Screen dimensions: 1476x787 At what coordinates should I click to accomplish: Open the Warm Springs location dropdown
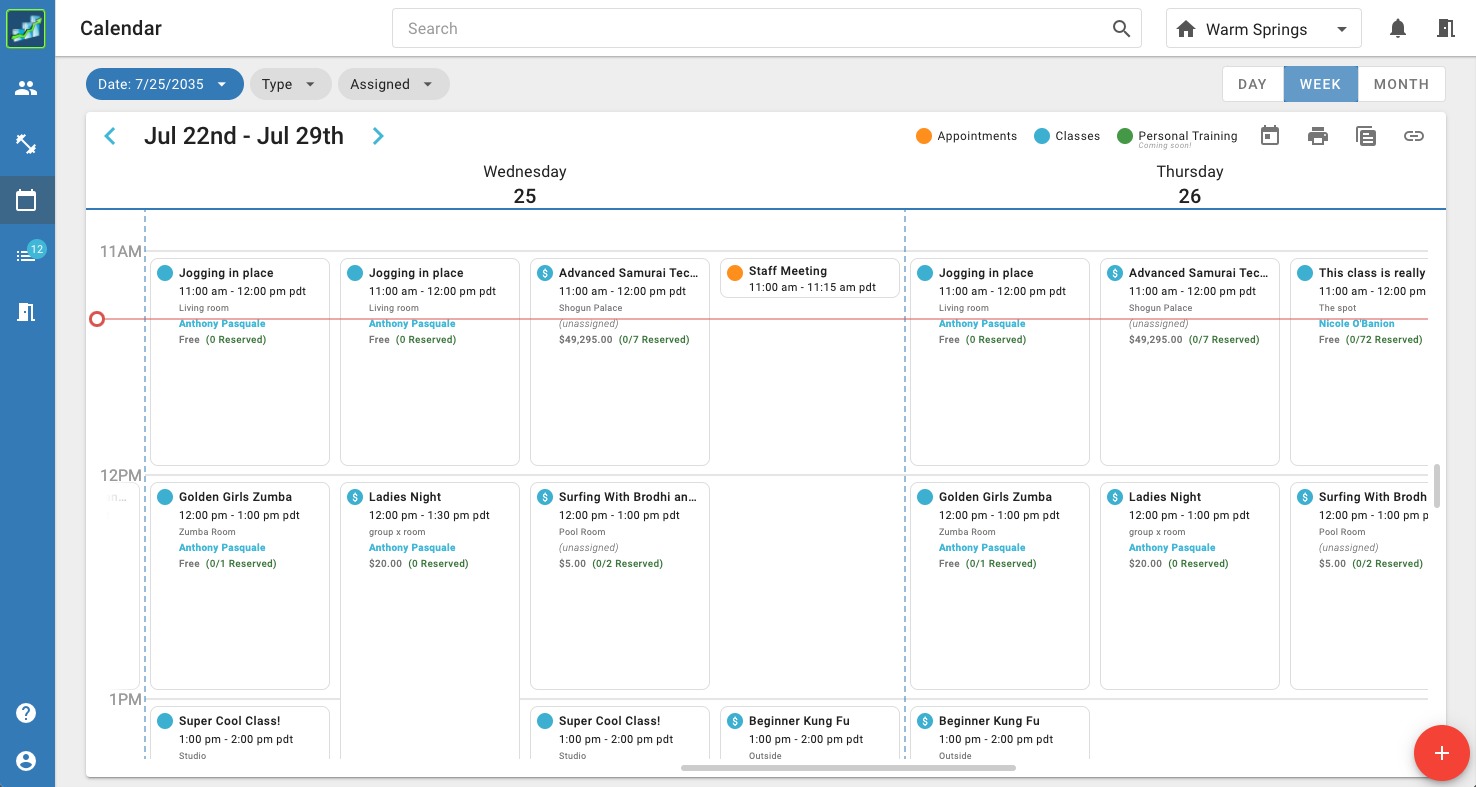pos(1263,29)
